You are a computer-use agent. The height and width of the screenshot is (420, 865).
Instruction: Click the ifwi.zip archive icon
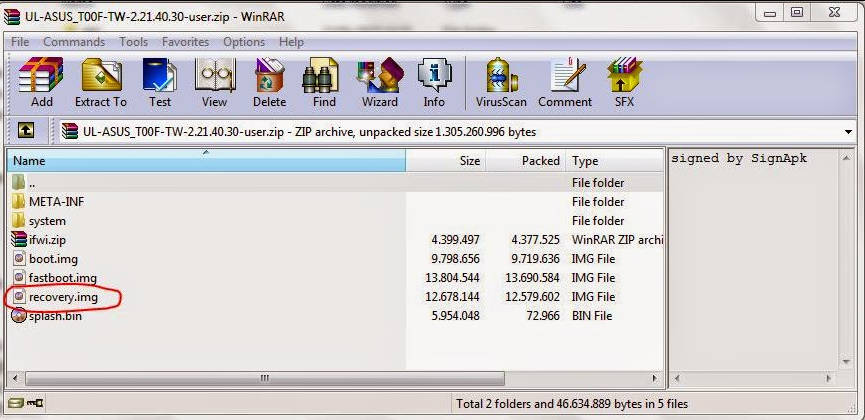click(x=19, y=240)
